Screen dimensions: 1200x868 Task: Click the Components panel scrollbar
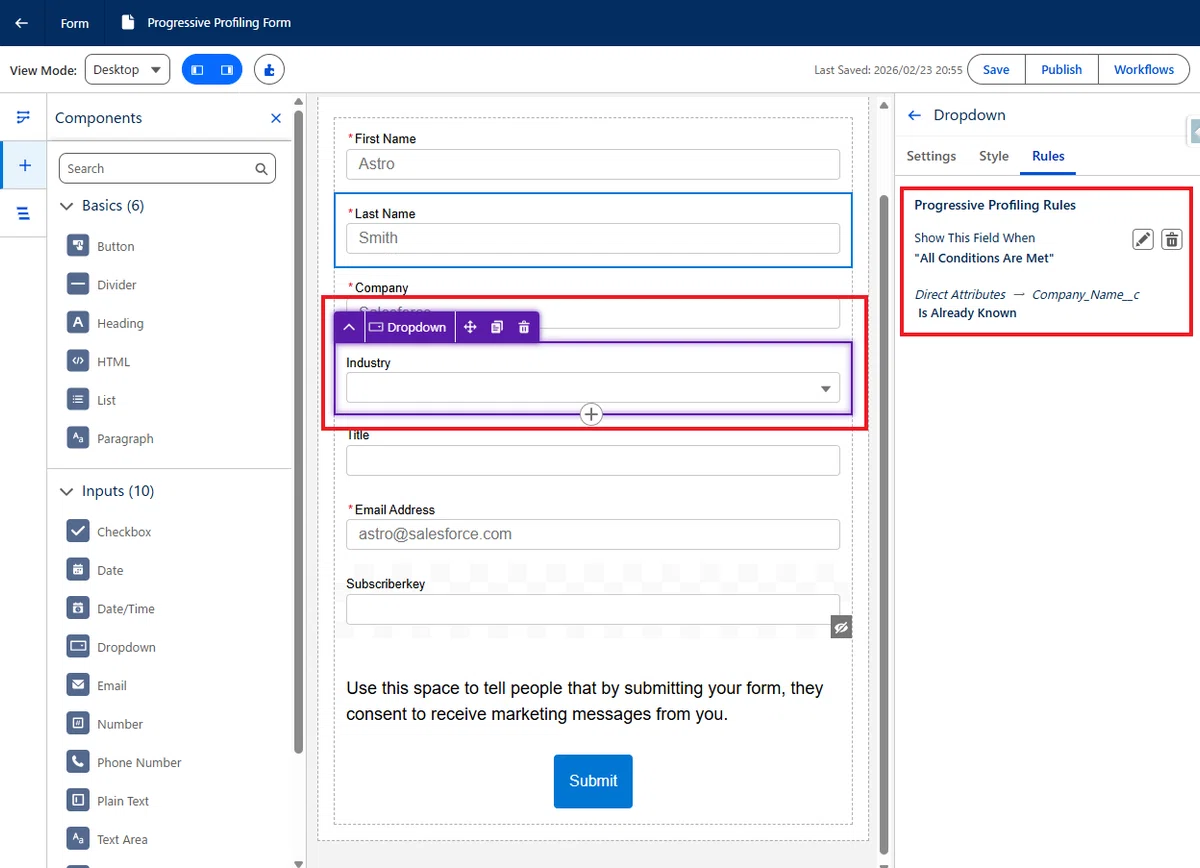click(x=298, y=430)
